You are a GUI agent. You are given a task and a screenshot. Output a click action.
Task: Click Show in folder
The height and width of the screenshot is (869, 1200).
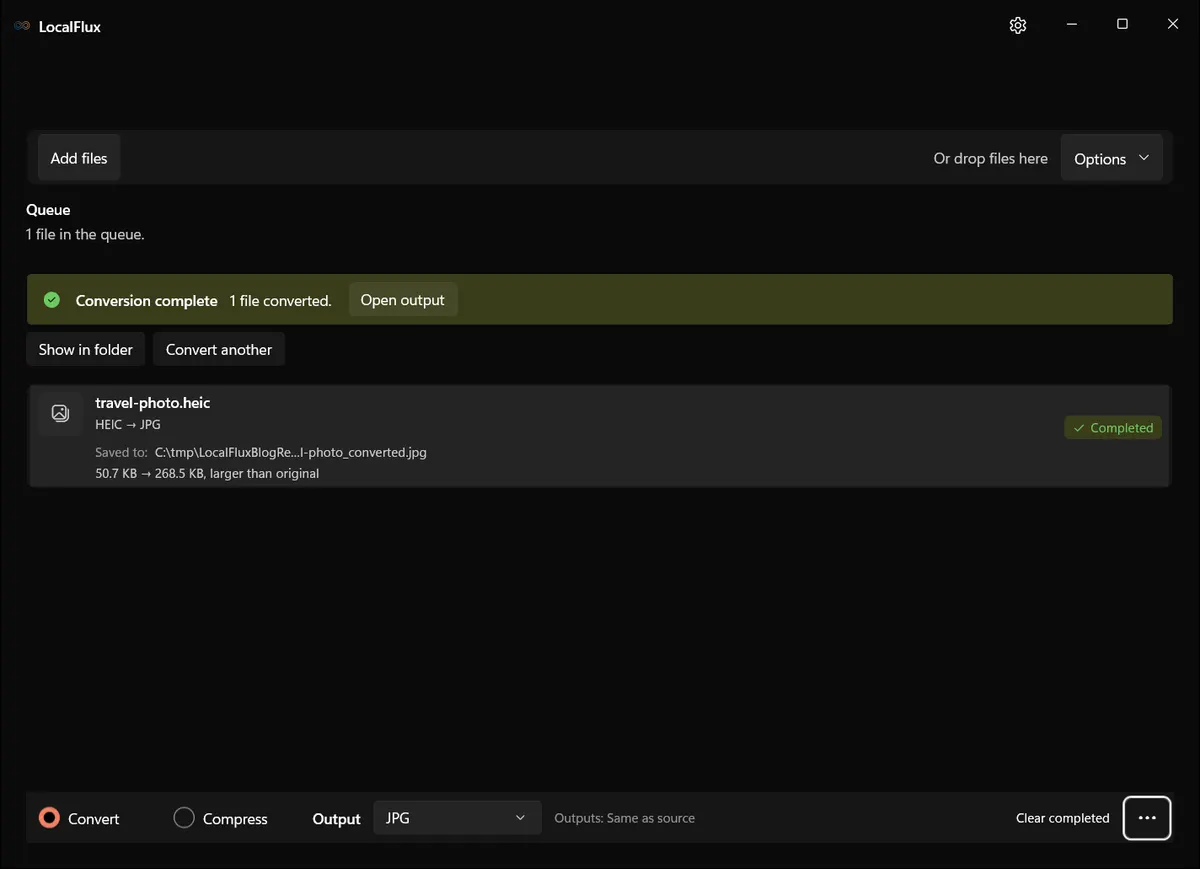pyautogui.click(x=86, y=349)
